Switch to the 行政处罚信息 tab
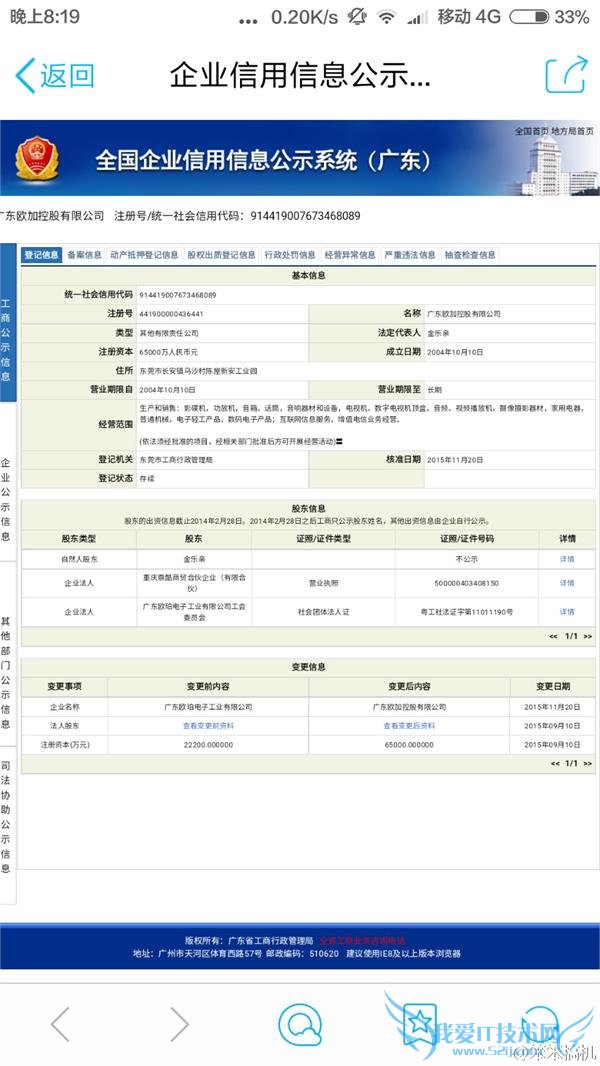 290,255
